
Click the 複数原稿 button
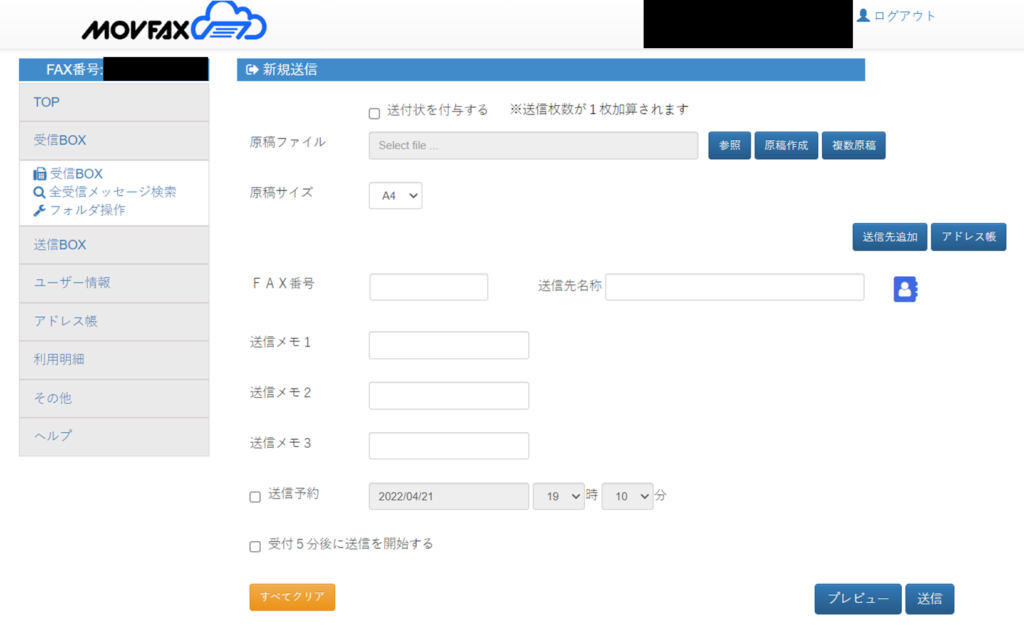(x=854, y=145)
